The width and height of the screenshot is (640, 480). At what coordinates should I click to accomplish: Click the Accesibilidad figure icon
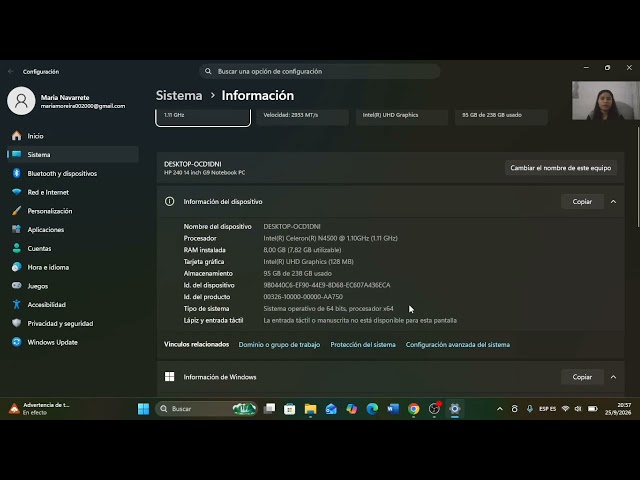click(x=17, y=304)
